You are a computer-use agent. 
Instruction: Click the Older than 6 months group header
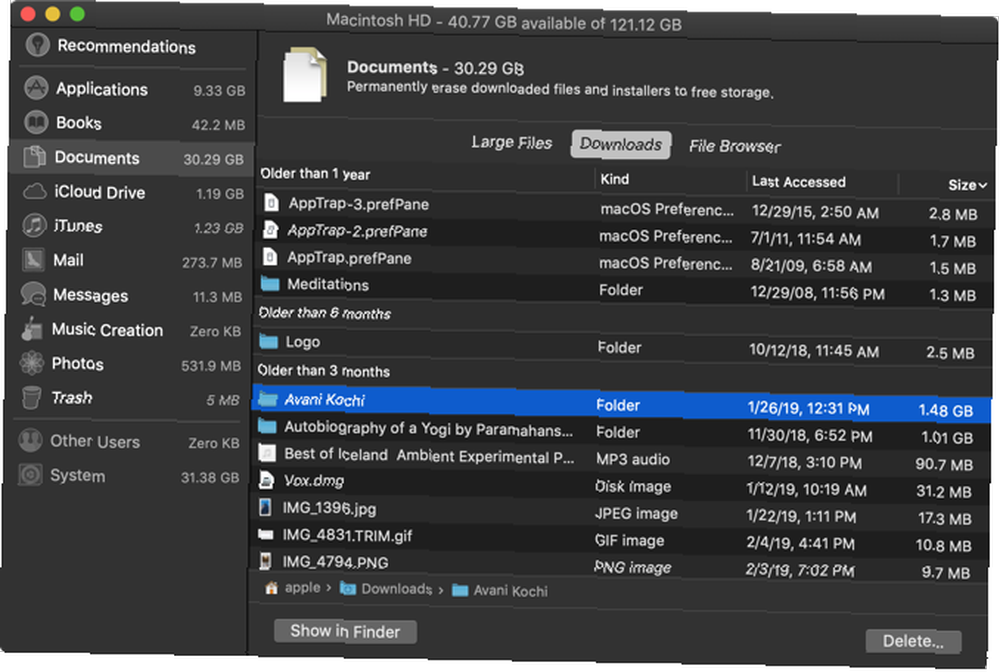click(324, 313)
